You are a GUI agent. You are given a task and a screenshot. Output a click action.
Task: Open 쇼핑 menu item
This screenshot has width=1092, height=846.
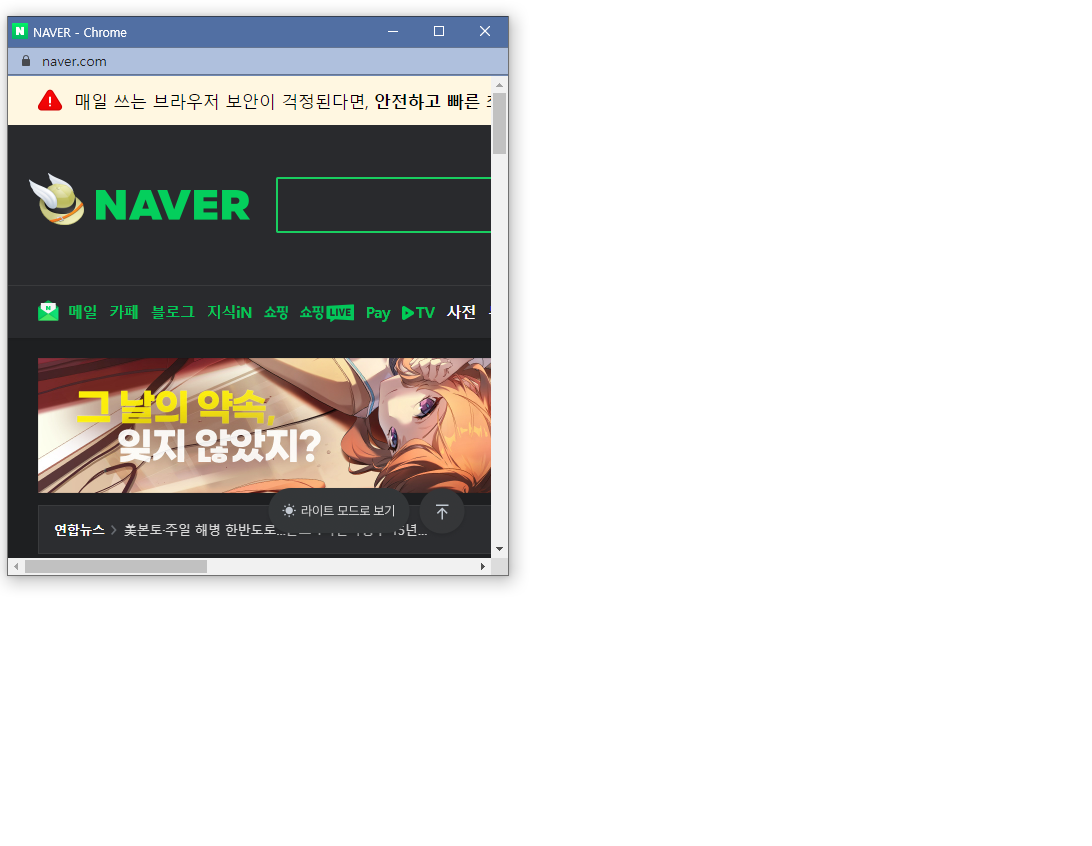pyautogui.click(x=276, y=312)
